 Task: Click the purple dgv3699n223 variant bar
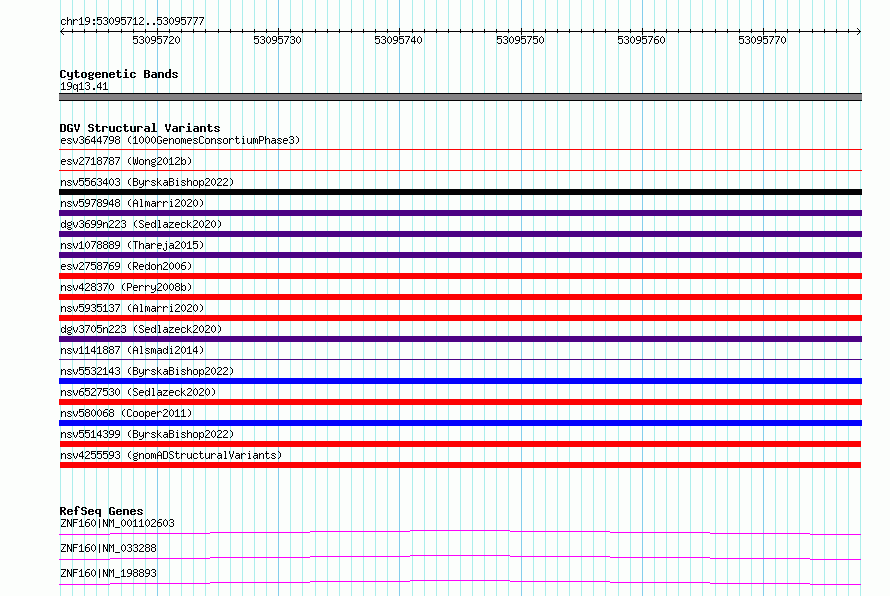pos(460,234)
